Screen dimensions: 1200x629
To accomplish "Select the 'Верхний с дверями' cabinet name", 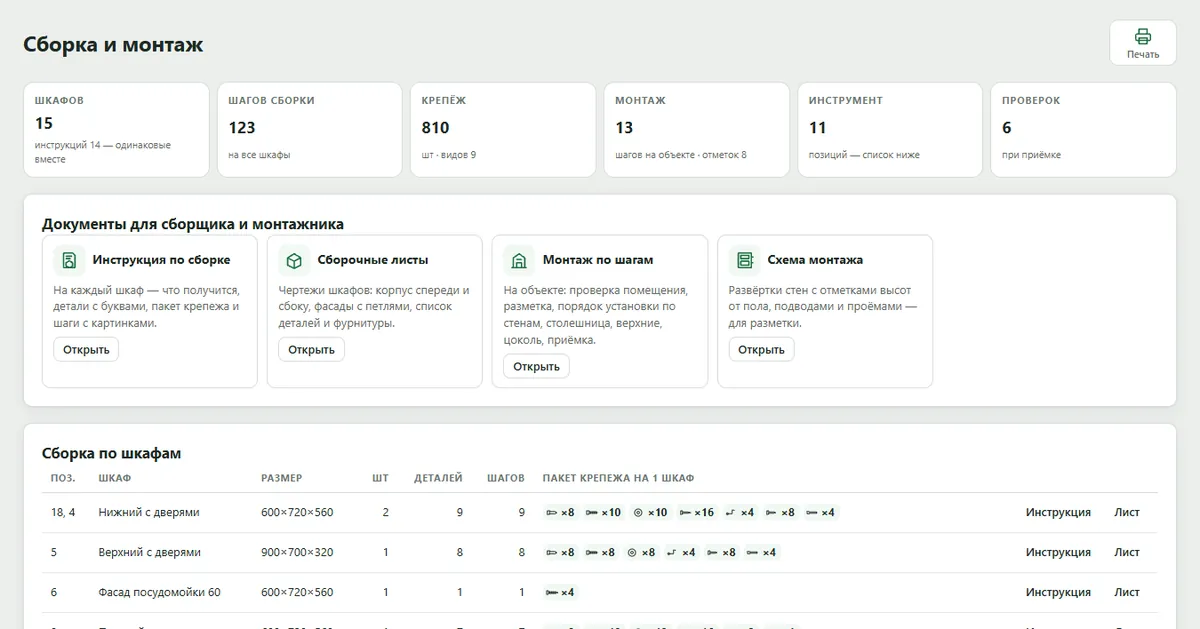I will click(150, 552).
